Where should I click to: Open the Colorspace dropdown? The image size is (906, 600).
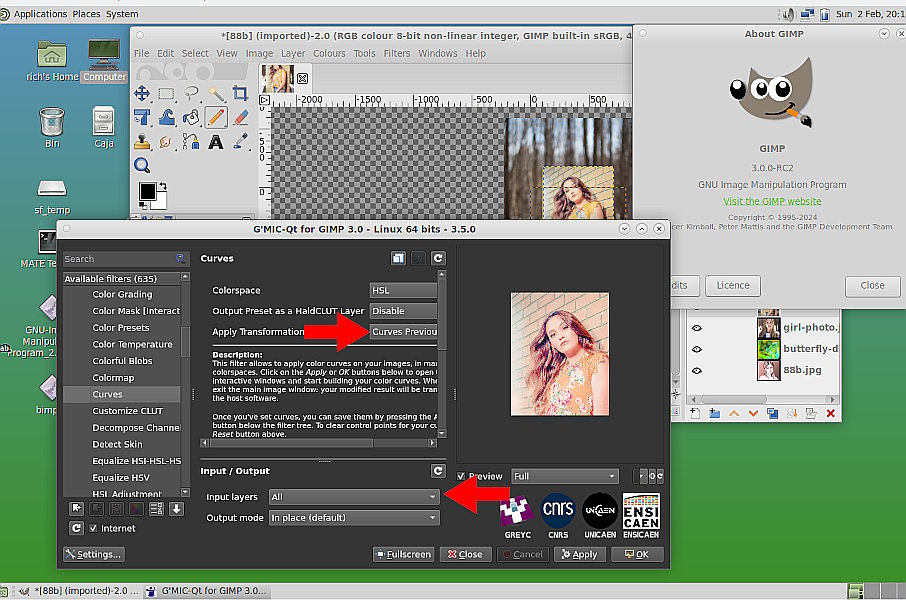tap(403, 290)
